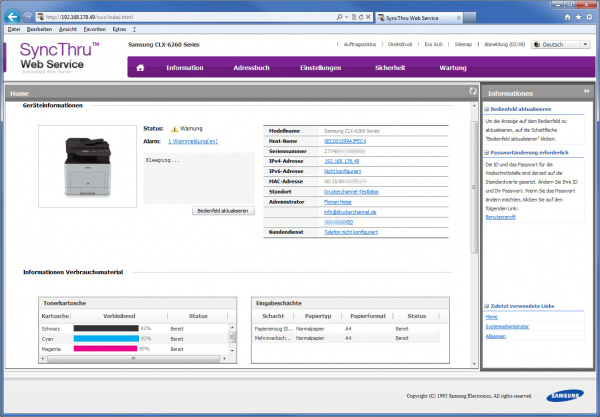Click the browser address bar URL
Screen dimensions: 600x417
(x=90, y=17)
